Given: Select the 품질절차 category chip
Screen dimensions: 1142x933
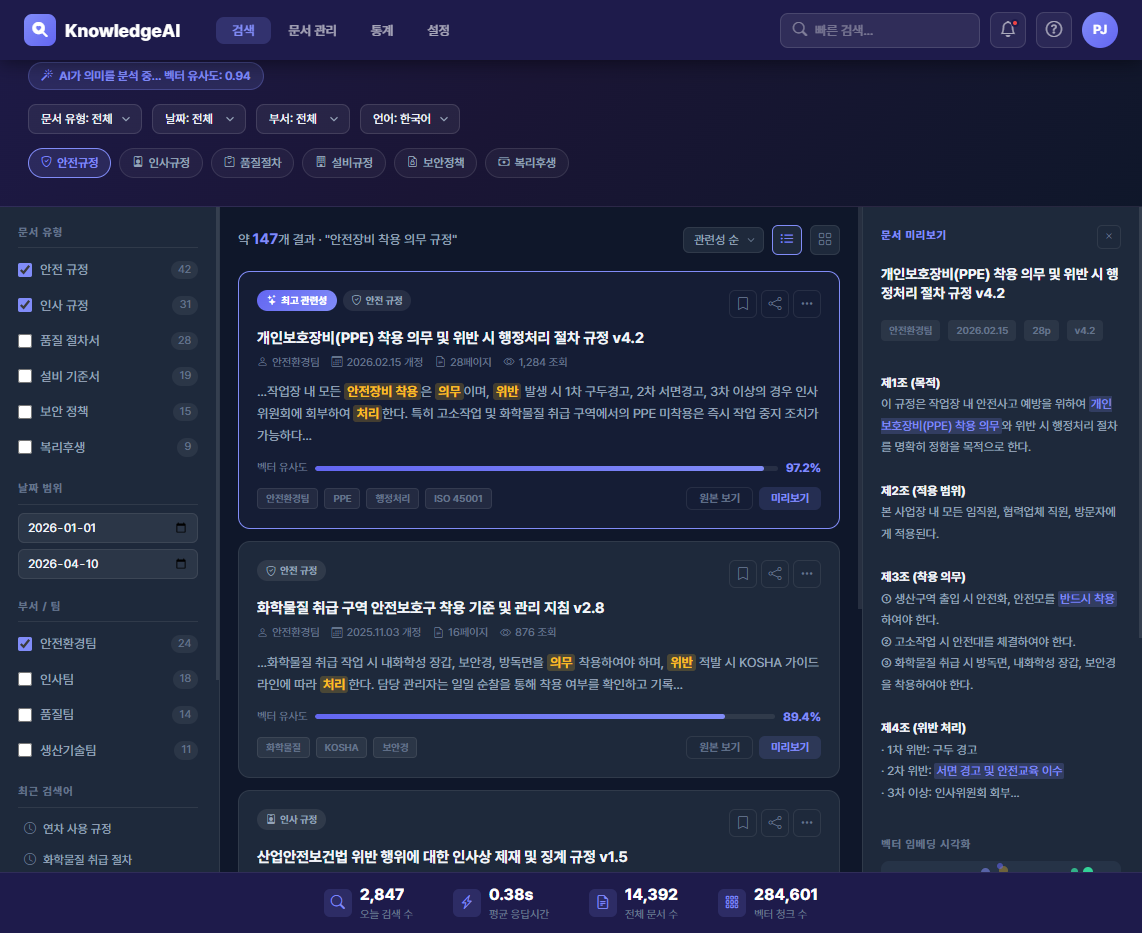Looking at the screenshot, I should pyautogui.click(x=252, y=162).
